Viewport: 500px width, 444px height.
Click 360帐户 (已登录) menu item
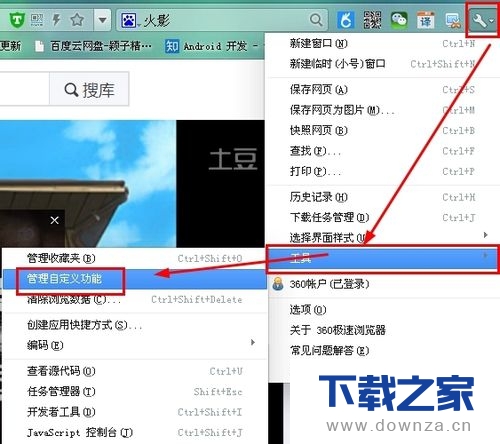click(x=383, y=284)
